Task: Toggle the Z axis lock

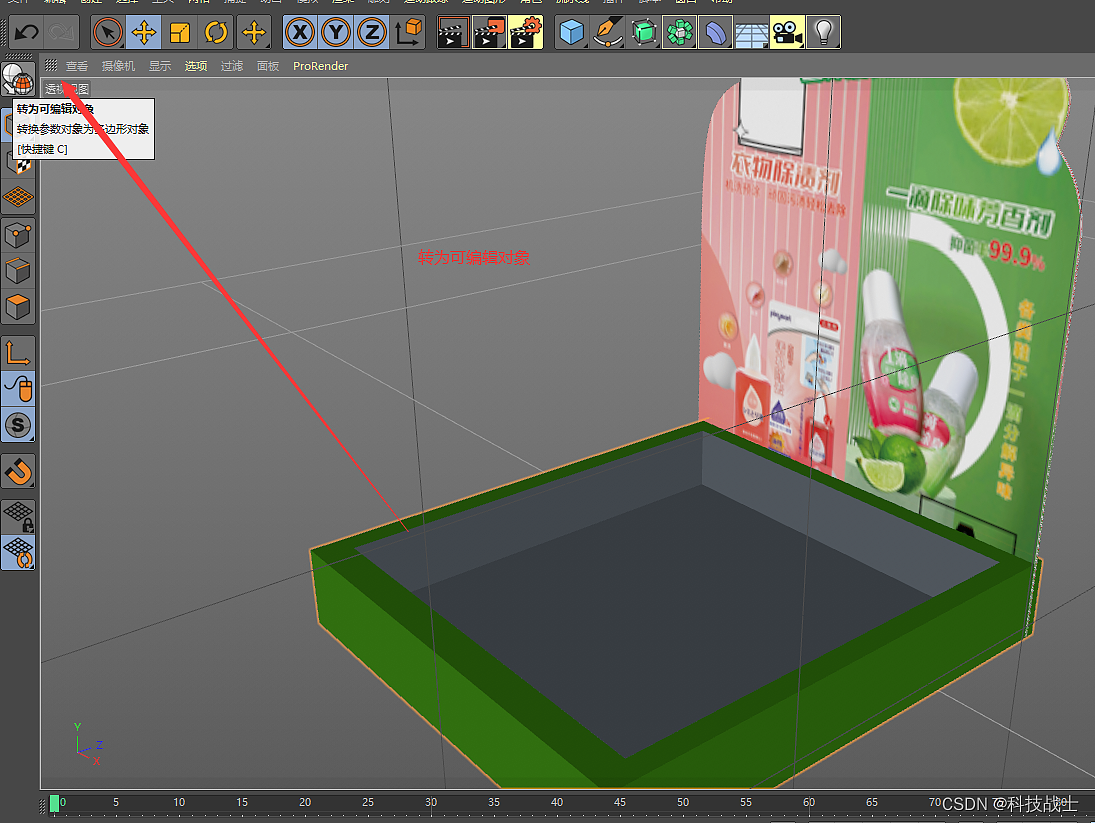Action: pyautogui.click(x=372, y=32)
